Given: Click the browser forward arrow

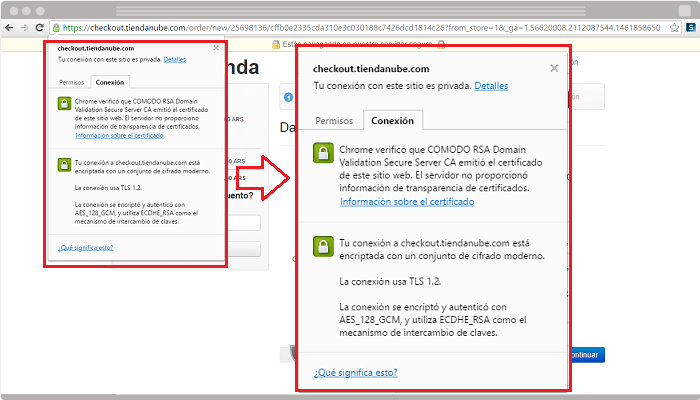Looking at the screenshot, I should tap(24, 28).
